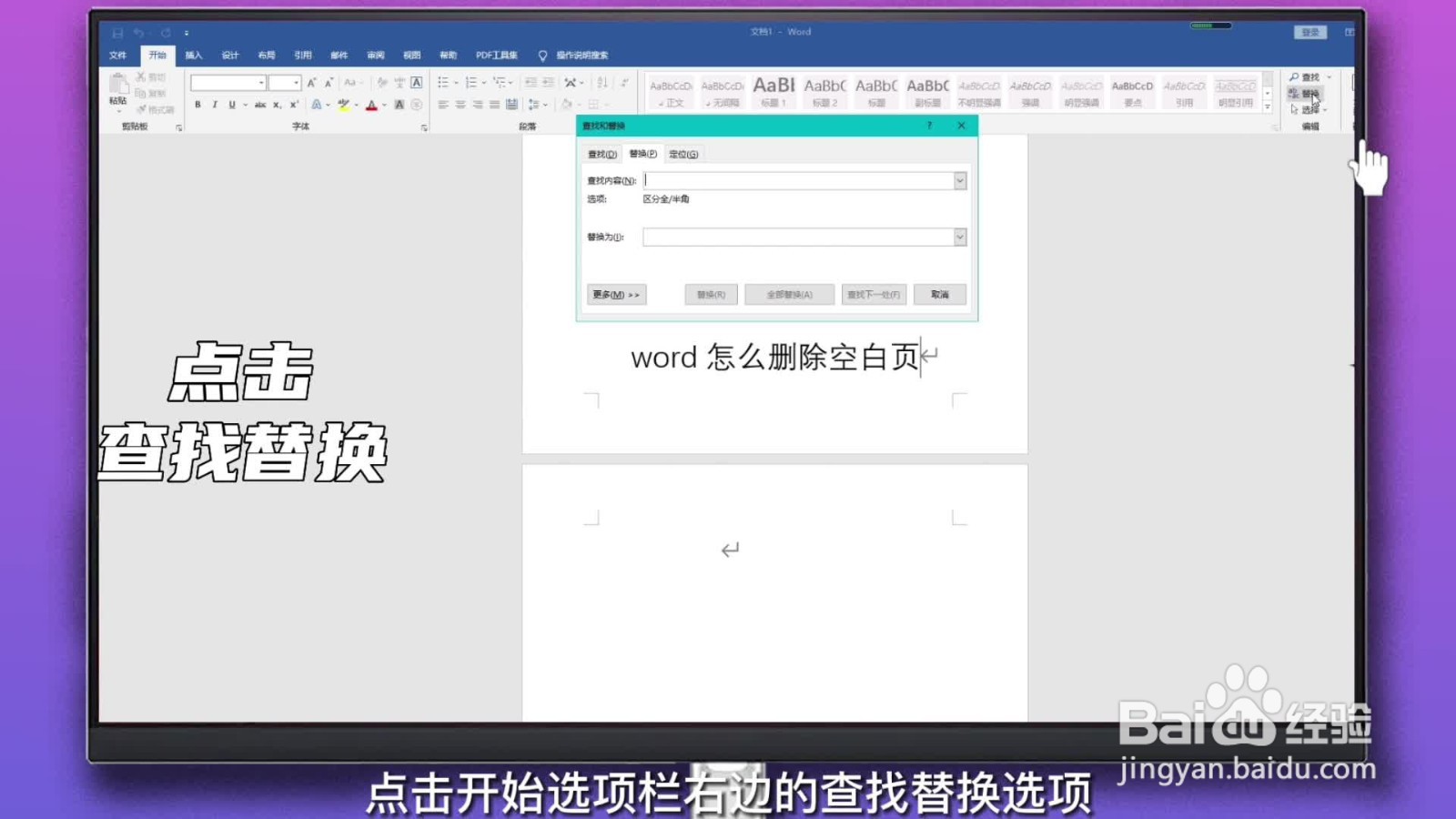Open the font size dropdown
The height and width of the screenshot is (819, 1456).
[296, 82]
